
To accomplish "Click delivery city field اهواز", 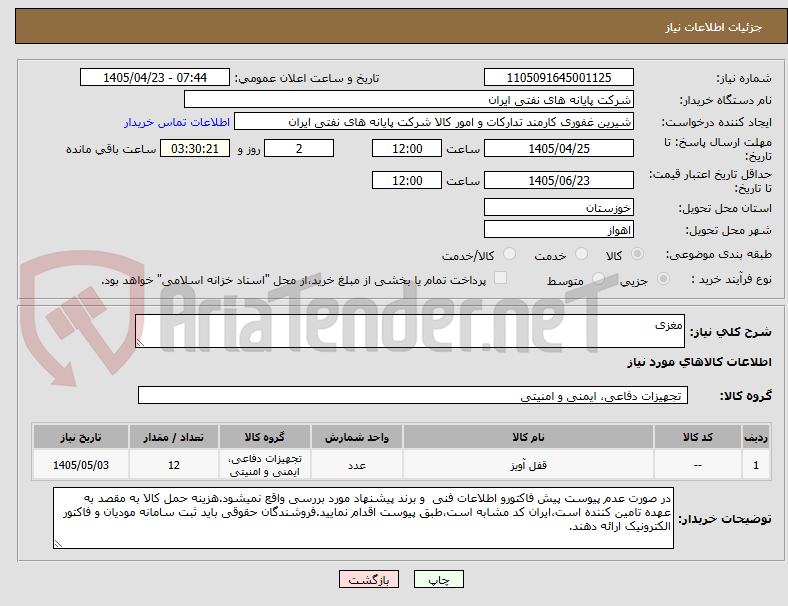I will (558, 230).
